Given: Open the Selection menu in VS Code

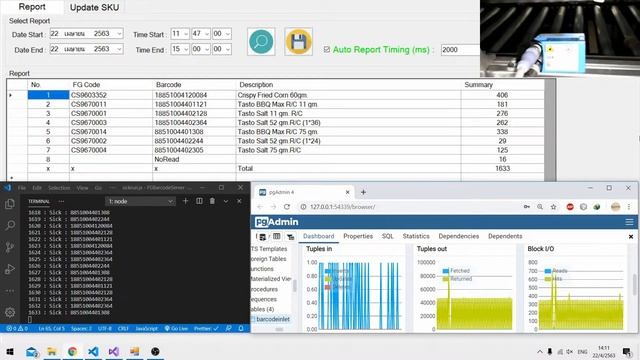Looking at the screenshot, I should (x=59, y=188).
